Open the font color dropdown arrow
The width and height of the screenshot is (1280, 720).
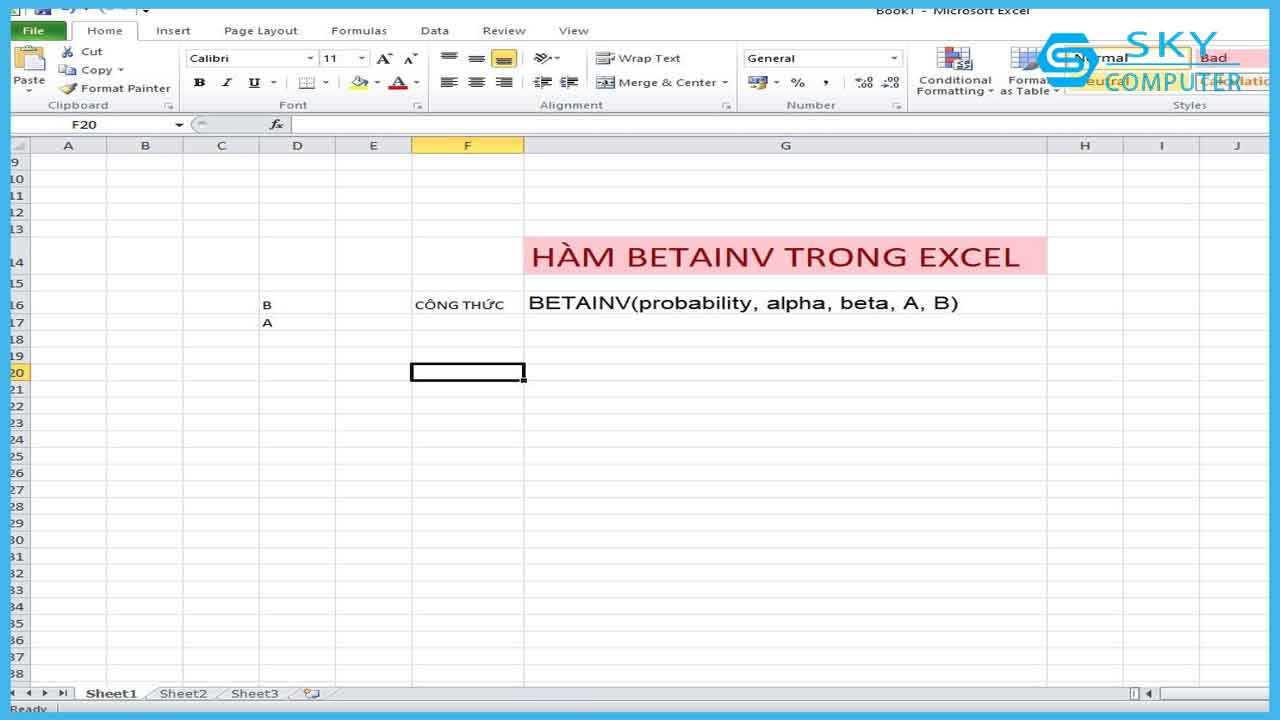(416, 83)
